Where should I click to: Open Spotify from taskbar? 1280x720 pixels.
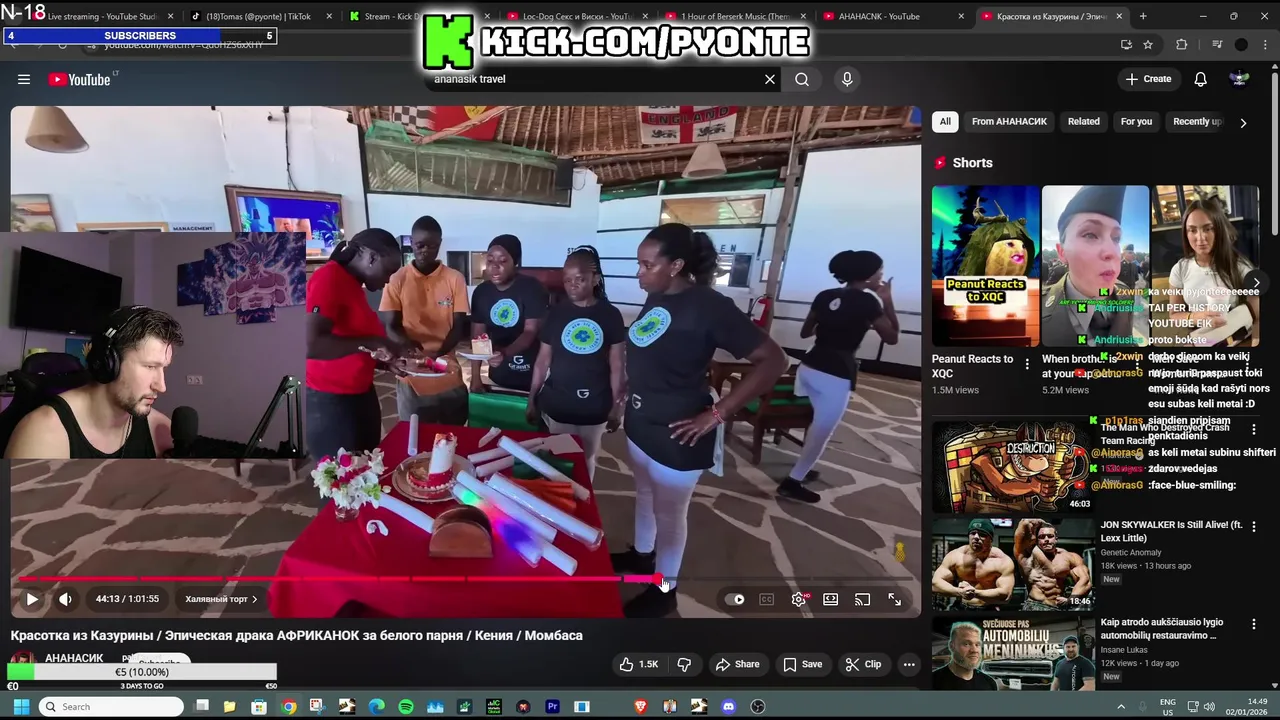tap(406, 707)
